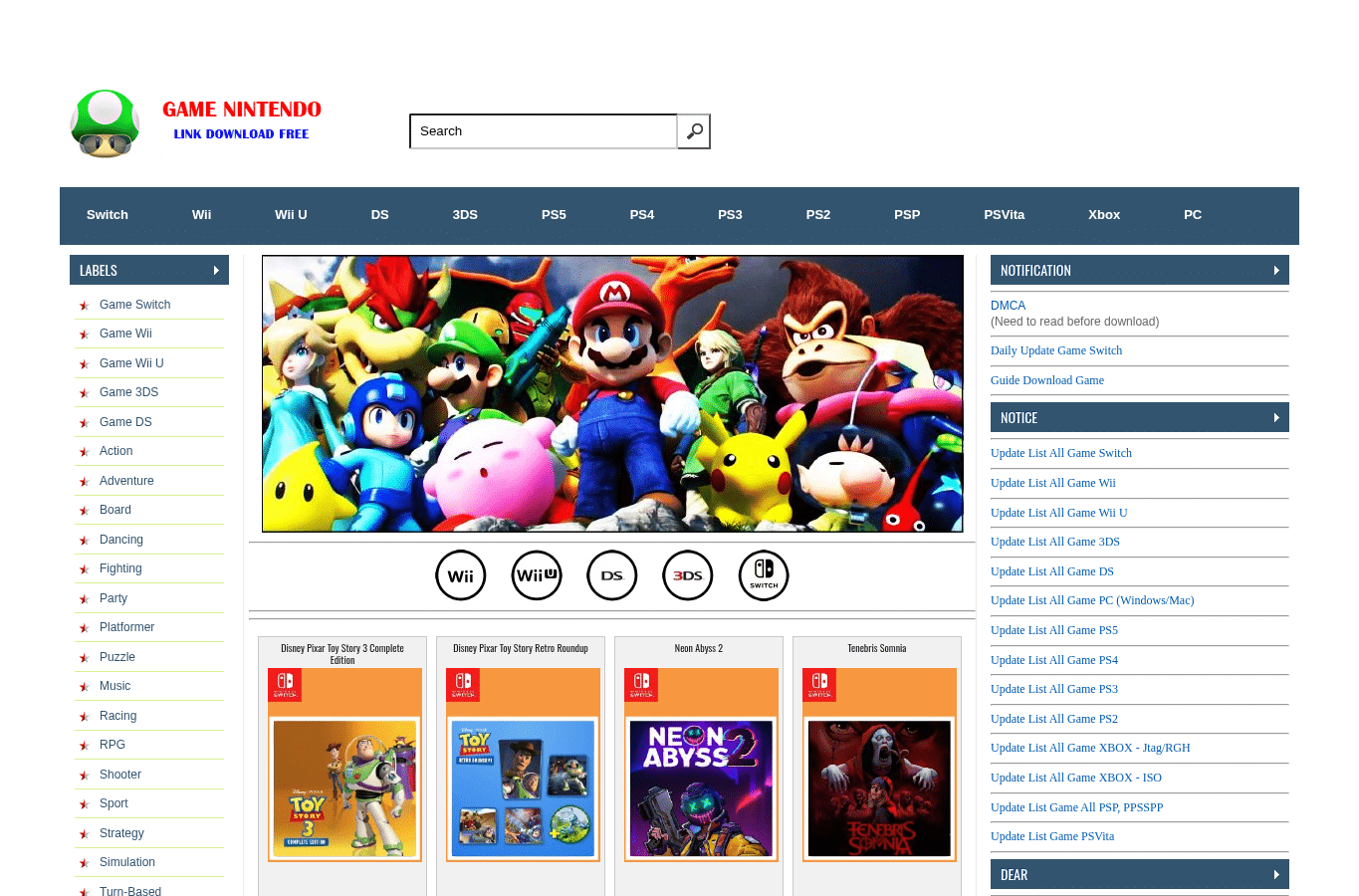
Task: Open the round Wii U console icon
Action: (537, 575)
